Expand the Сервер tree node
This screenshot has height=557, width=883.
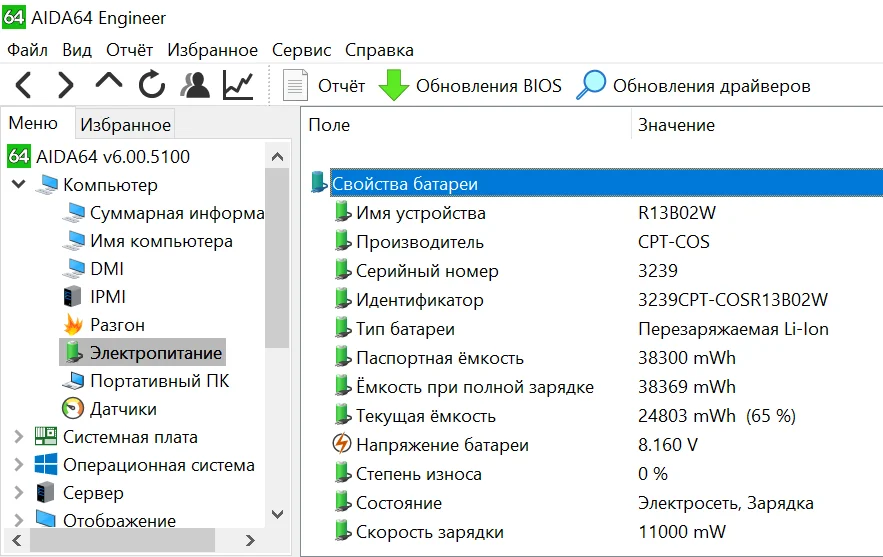[x=19, y=492]
